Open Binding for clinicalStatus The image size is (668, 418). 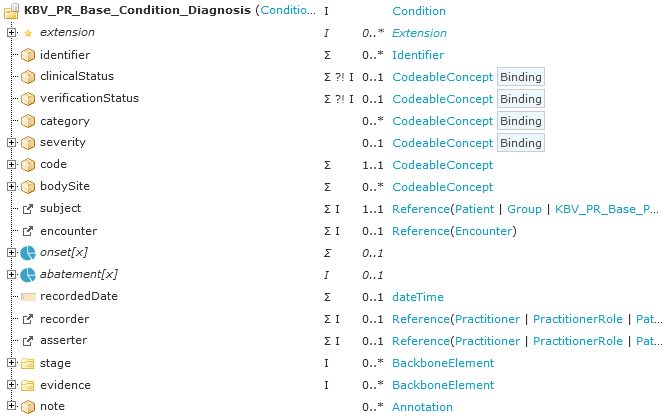tap(521, 77)
